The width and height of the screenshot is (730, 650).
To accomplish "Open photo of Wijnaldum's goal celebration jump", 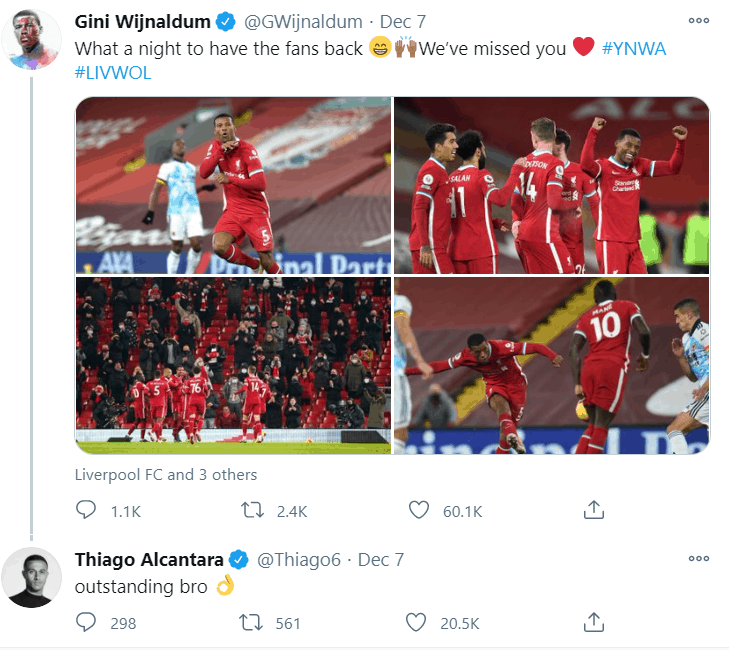I will (233, 185).
